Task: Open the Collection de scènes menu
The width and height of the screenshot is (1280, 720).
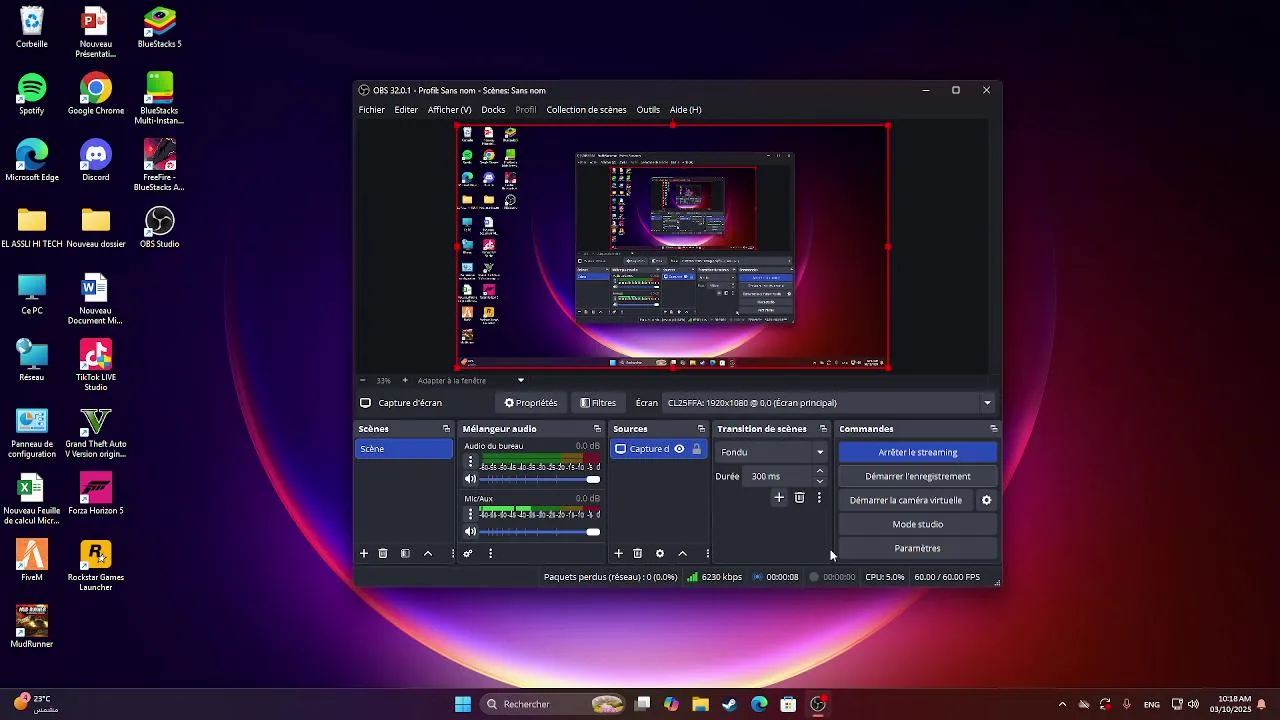Action: pyautogui.click(x=586, y=110)
